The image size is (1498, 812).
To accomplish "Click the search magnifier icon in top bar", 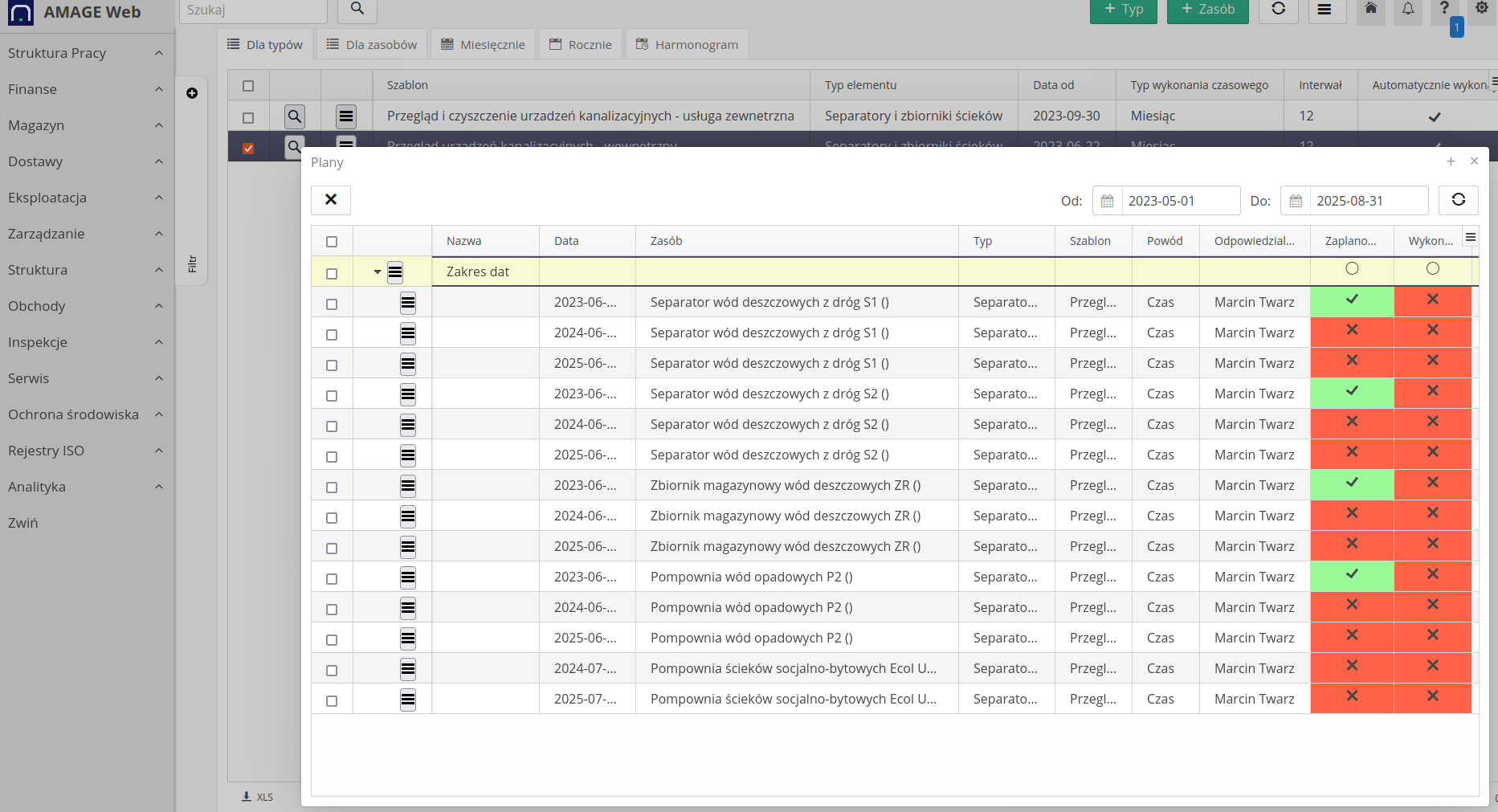I will click(357, 9).
